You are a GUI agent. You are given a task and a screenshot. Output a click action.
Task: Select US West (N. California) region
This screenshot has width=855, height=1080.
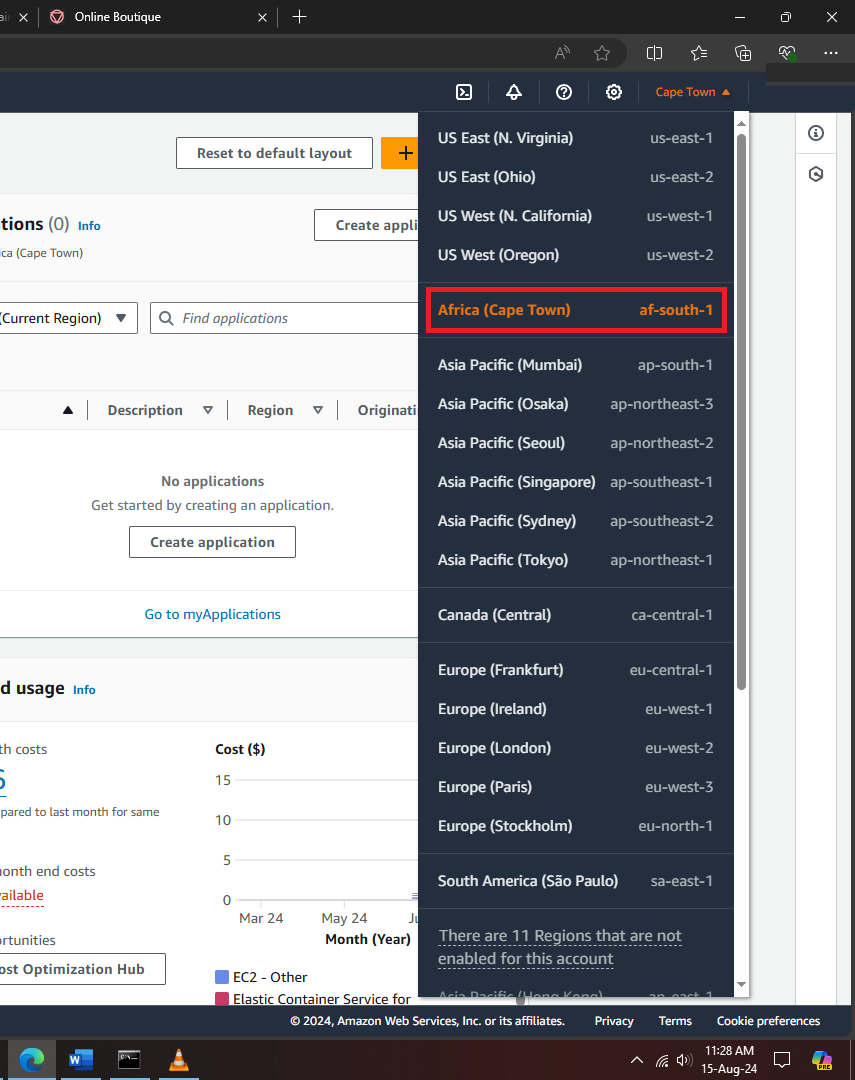(575, 216)
